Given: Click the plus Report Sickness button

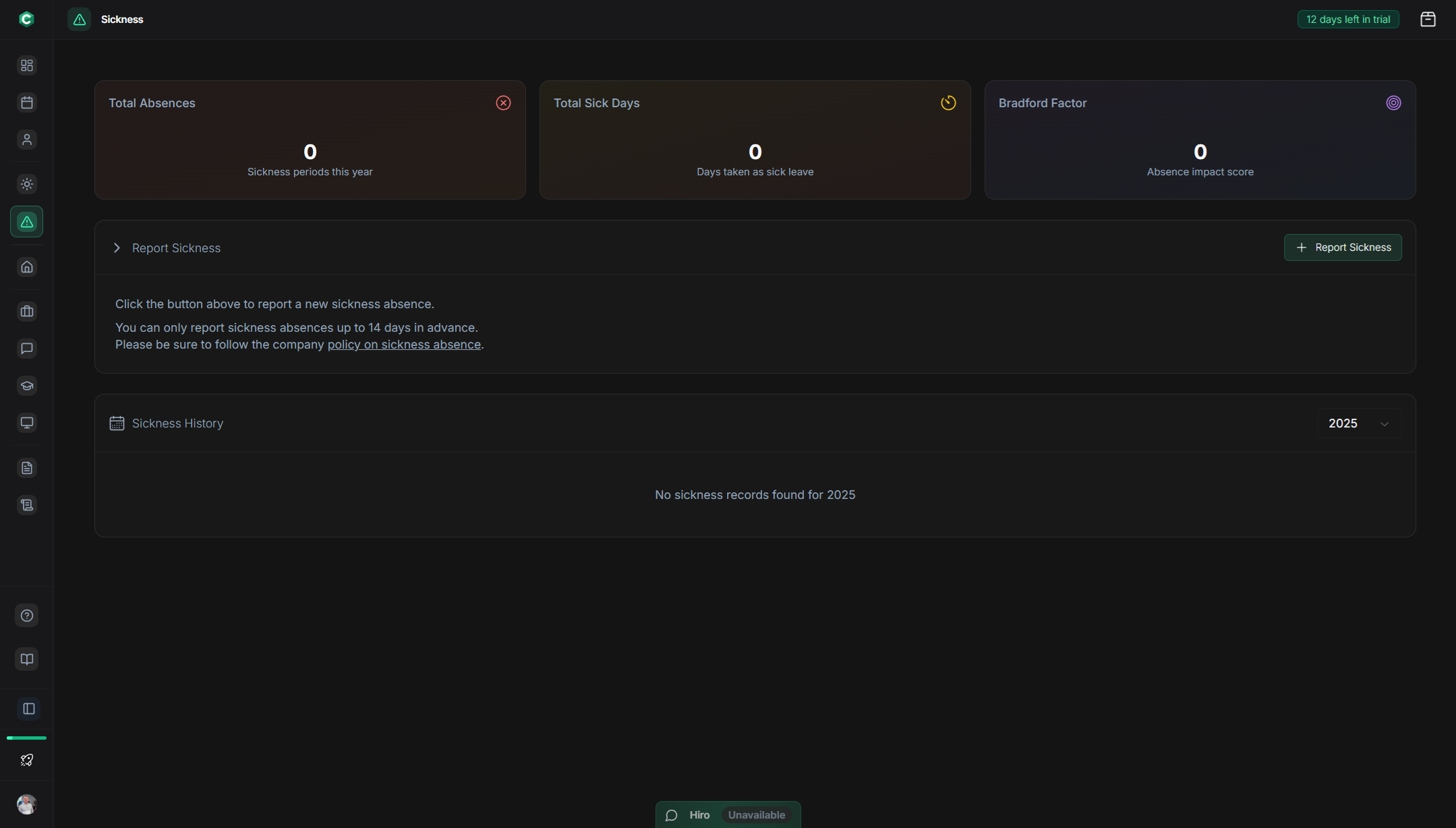Looking at the screenshot, I should tap(1342, 247).
